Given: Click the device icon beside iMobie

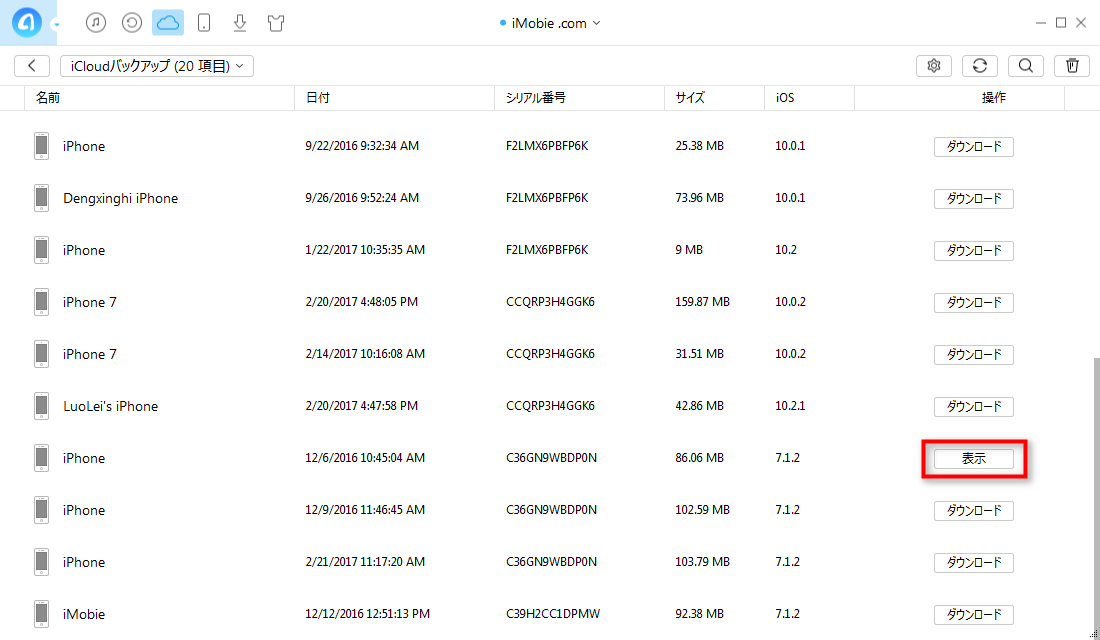Looking at the screenshot, I should coord(41,614).
